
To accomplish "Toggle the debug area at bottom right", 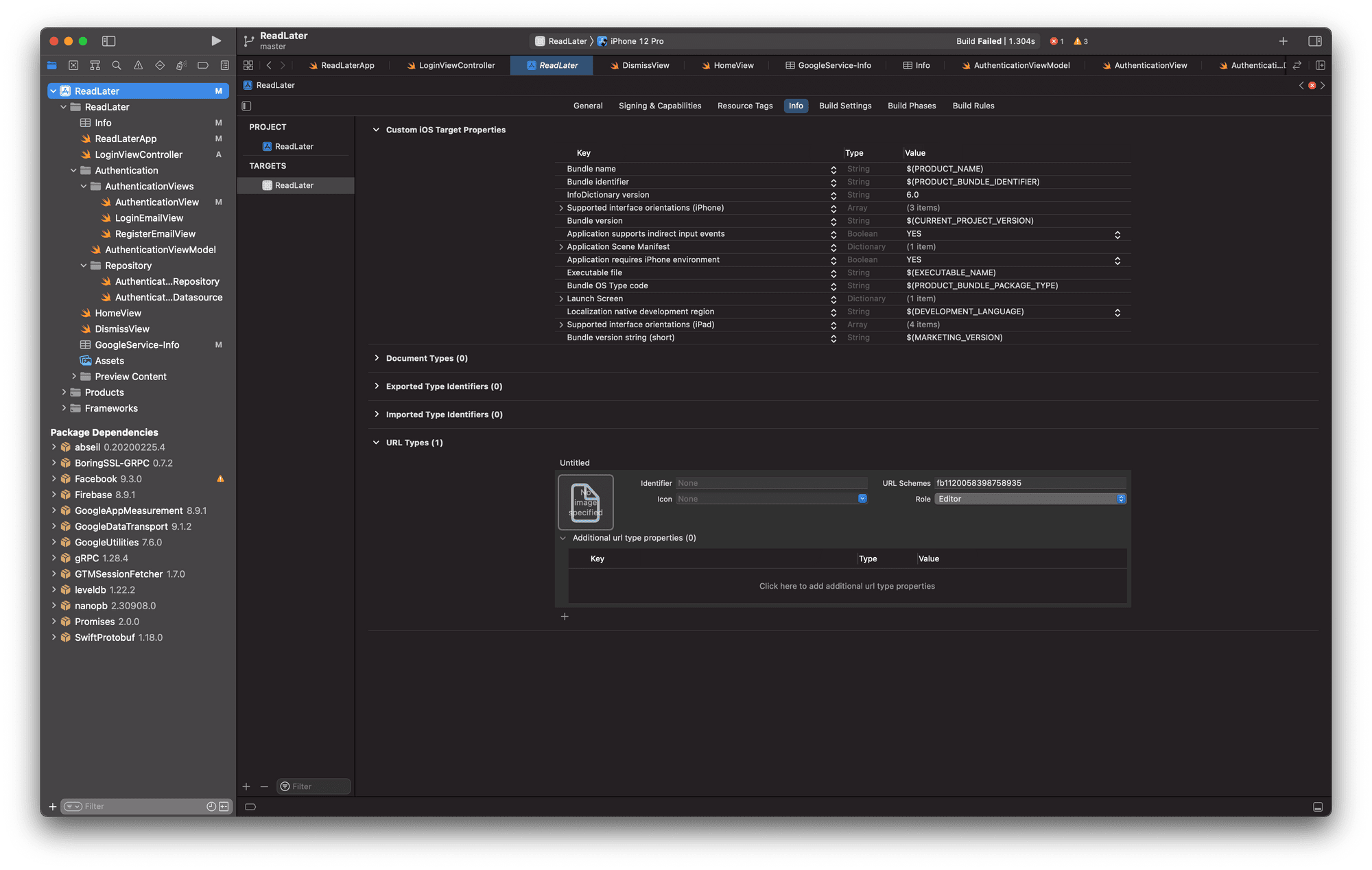I will click(1318, 807).
